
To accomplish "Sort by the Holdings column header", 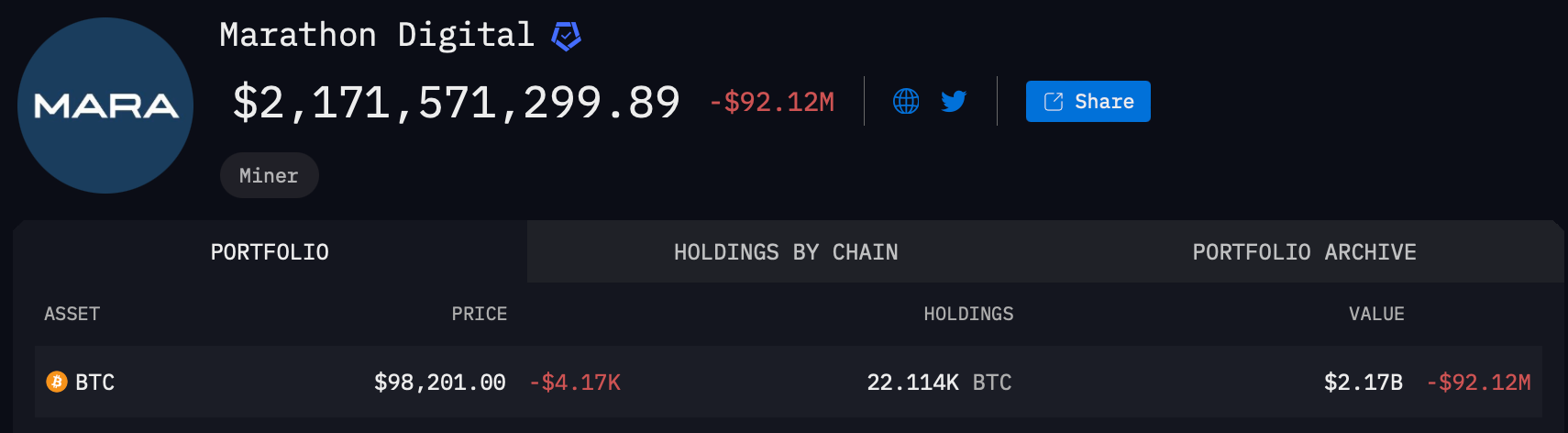I will coord(968,314).
